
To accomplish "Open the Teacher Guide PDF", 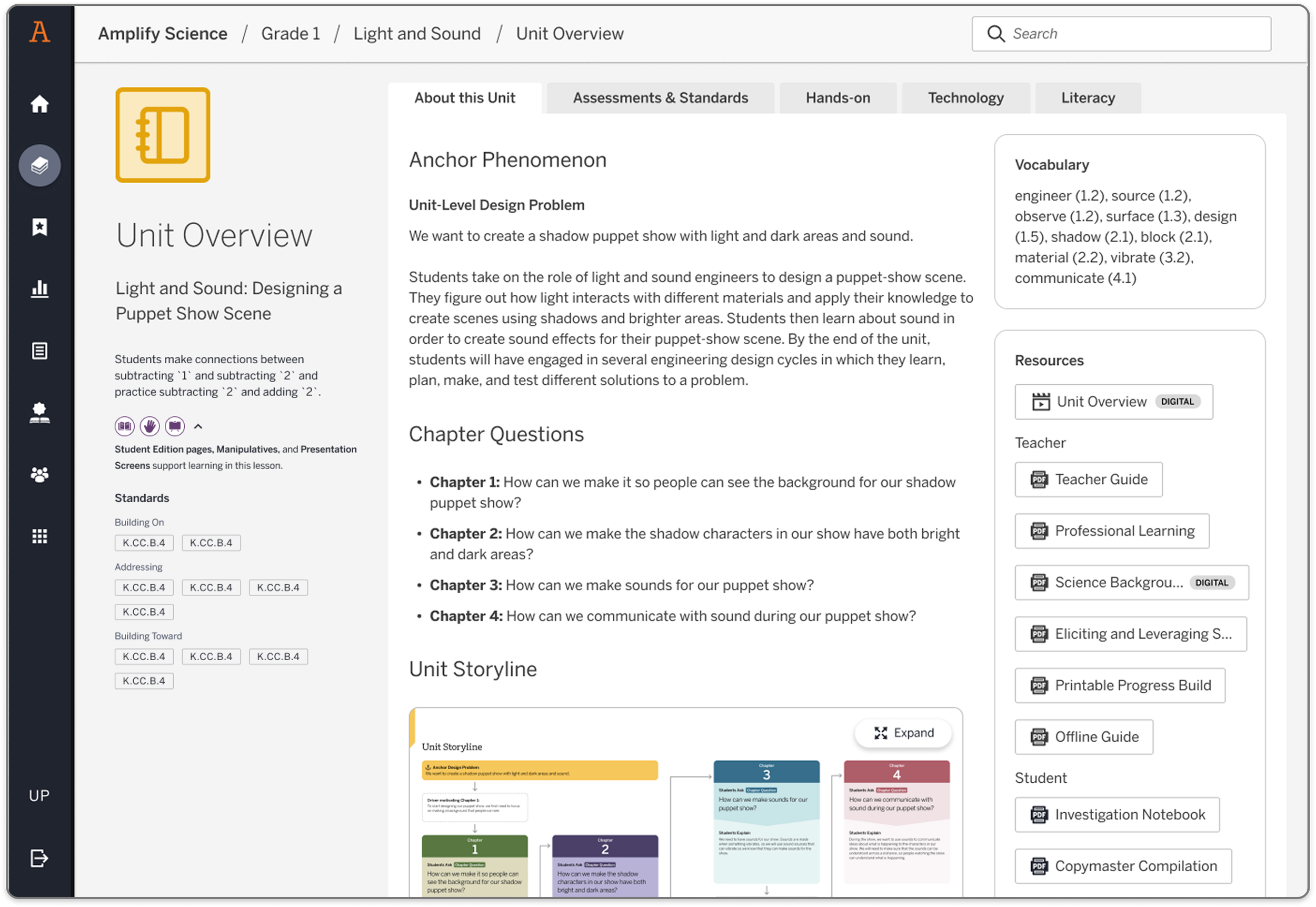I will tap(1088, 480).
